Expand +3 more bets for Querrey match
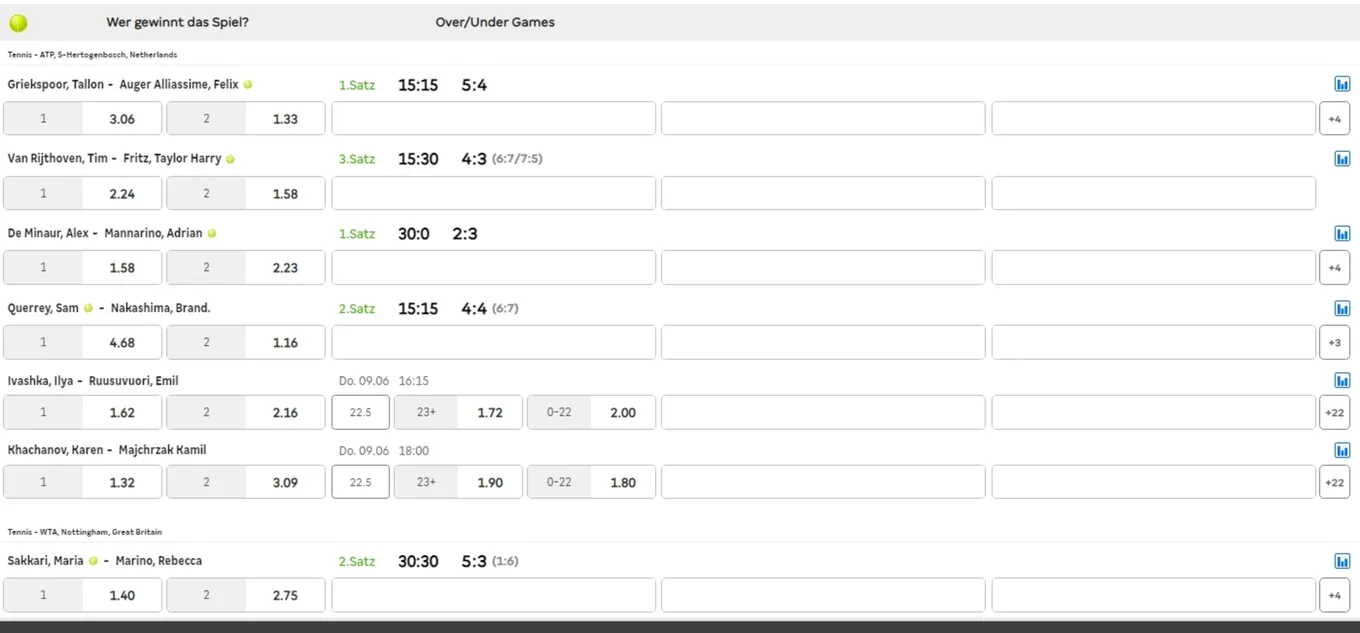The width and height of the screenshot is (1360, 633). point(1334,342)
